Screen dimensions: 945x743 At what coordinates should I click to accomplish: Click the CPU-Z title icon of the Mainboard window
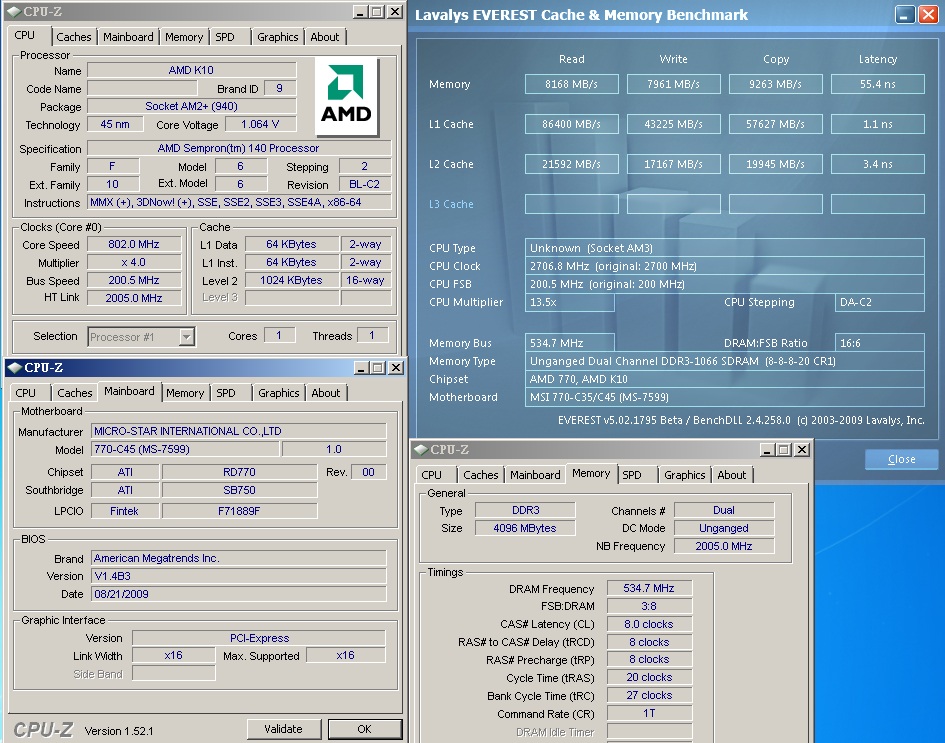coord(15,368)
